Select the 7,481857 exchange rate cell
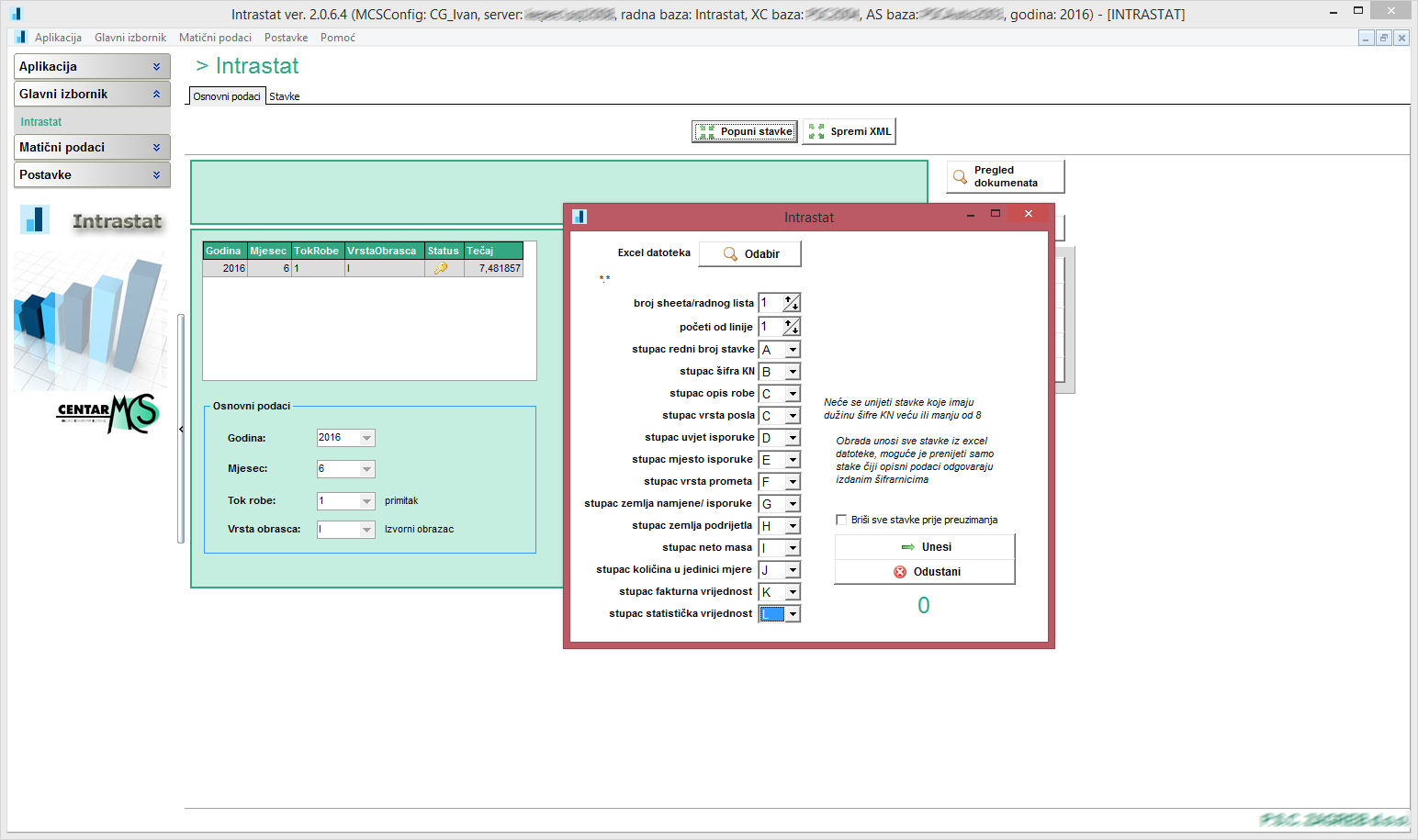 [493, 269]
